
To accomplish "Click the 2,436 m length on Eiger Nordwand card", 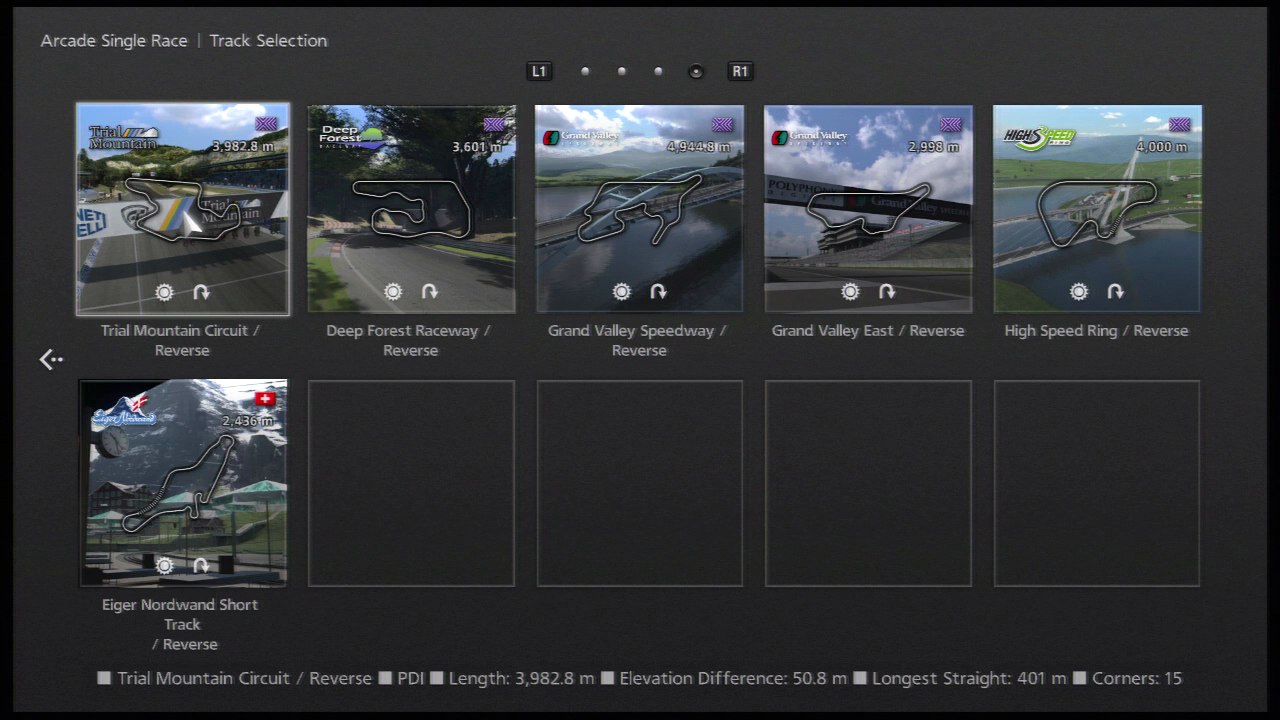I will (x=247, y=421).
